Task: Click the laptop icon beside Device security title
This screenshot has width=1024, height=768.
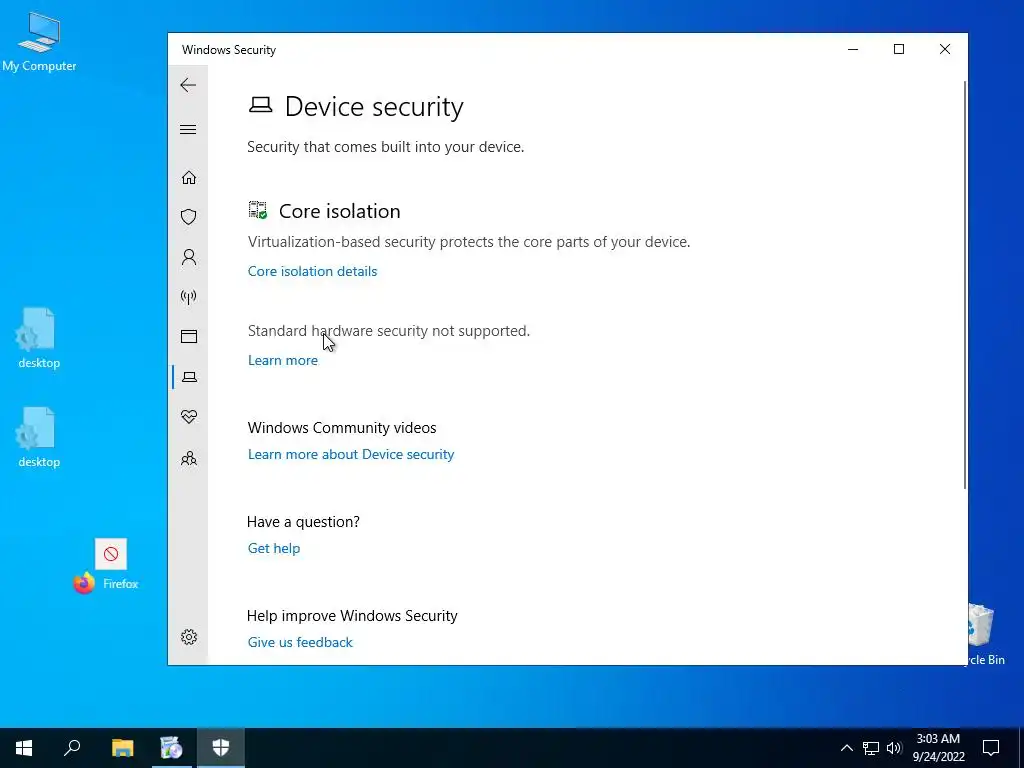Action: 261,104
